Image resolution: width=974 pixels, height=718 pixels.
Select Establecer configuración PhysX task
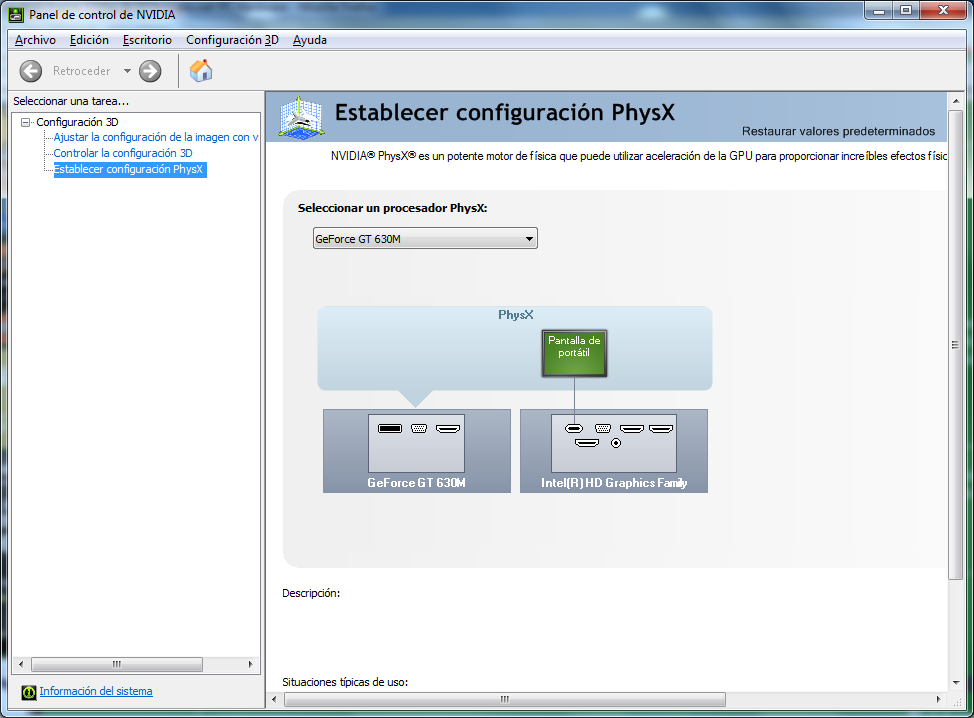click(x=129, y=170)
